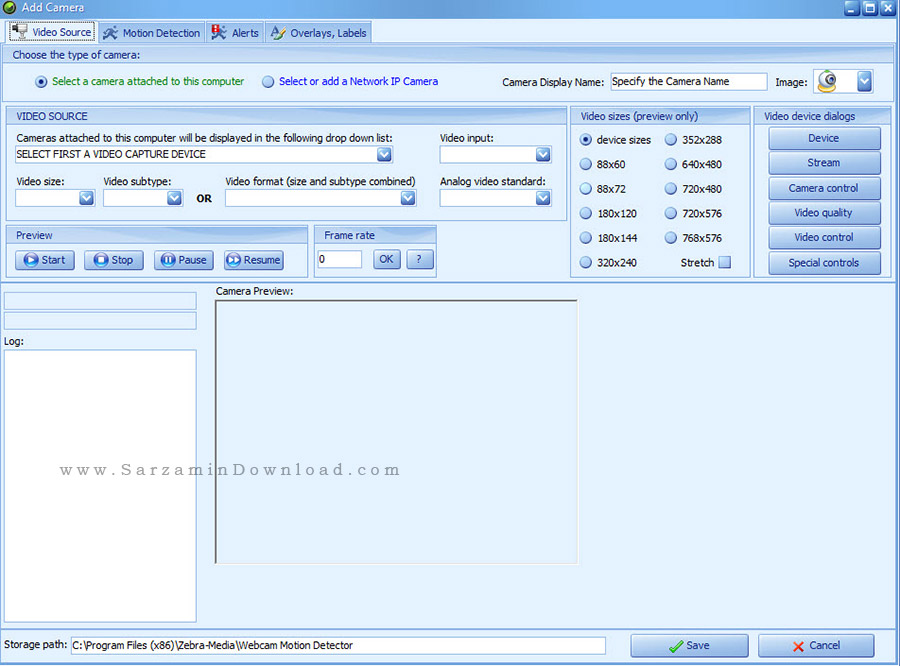Open the Video quality dialog
Image resolution: width=900 pixels, height=666 pixels.
(x=824, y=213)
